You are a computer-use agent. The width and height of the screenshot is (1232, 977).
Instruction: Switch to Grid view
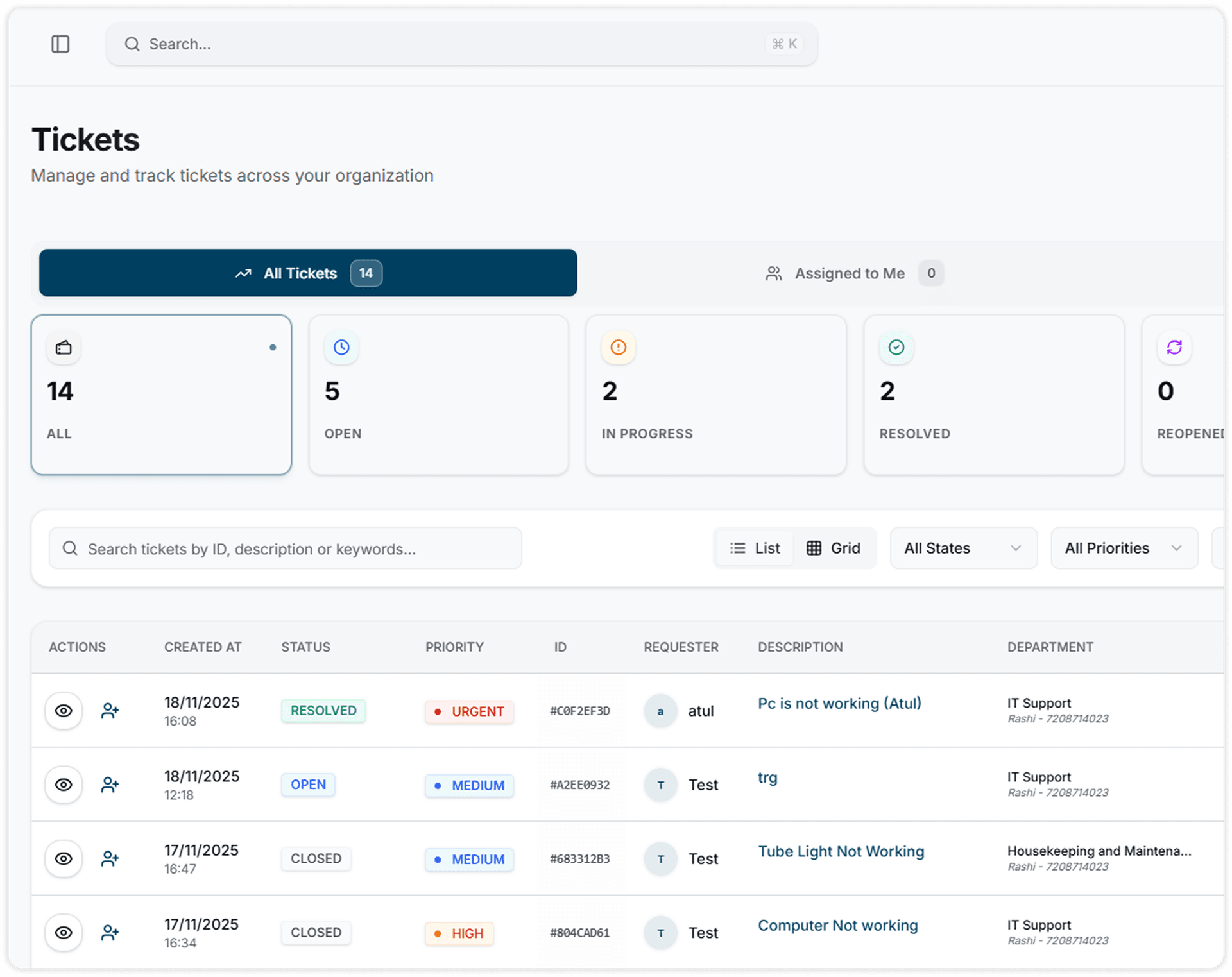[x=833, y=548]
